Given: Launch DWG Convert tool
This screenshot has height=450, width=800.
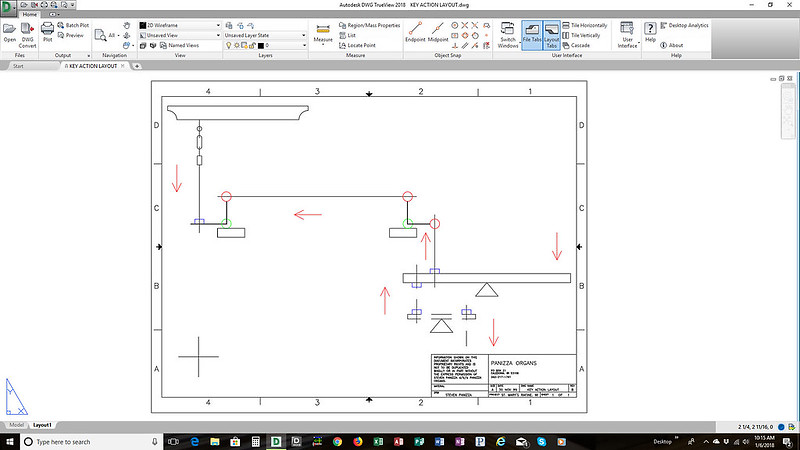Looking at the screenshot, I should point(27,28).
